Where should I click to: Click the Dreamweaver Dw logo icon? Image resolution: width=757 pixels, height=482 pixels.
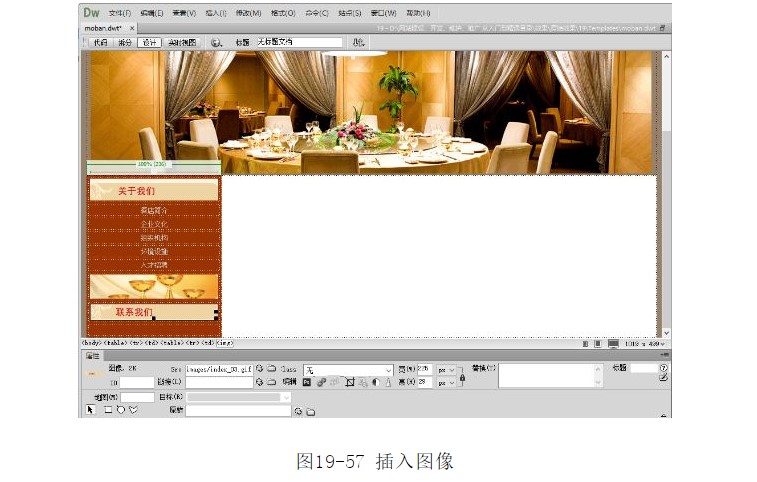click(x=91, y=13)
